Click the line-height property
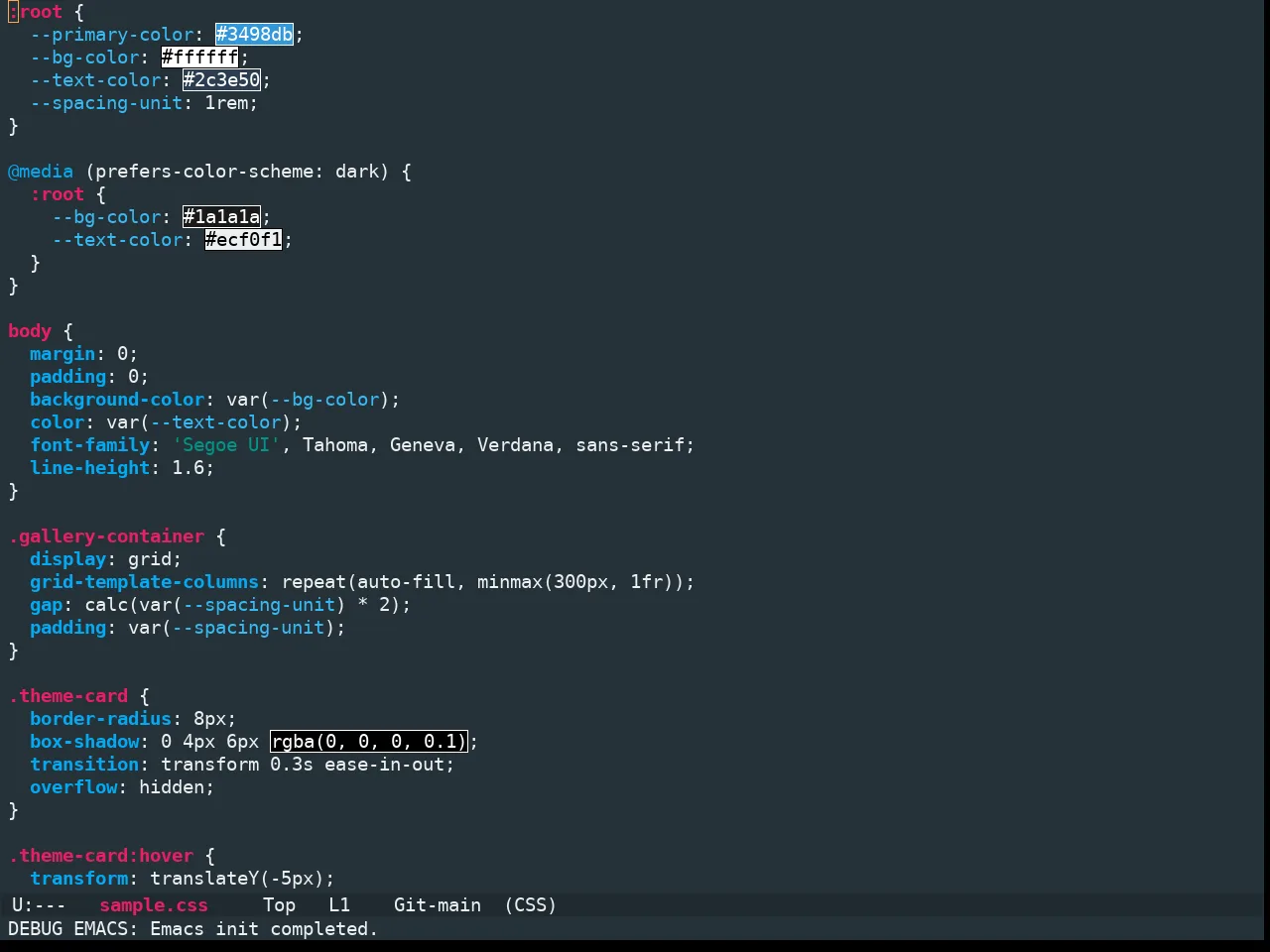 click(x=90, y=468)
